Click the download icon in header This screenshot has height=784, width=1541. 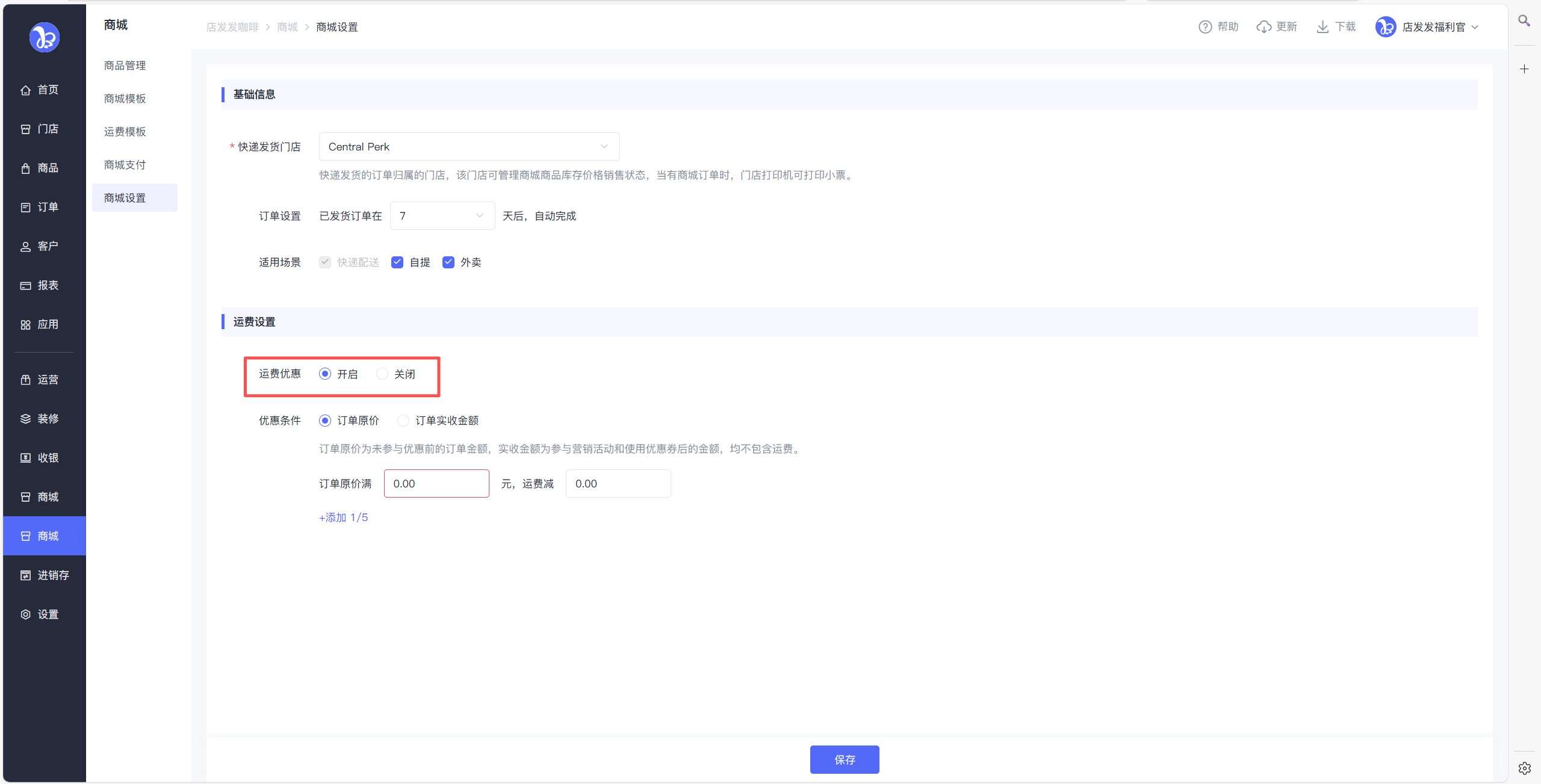[1322, 27]
